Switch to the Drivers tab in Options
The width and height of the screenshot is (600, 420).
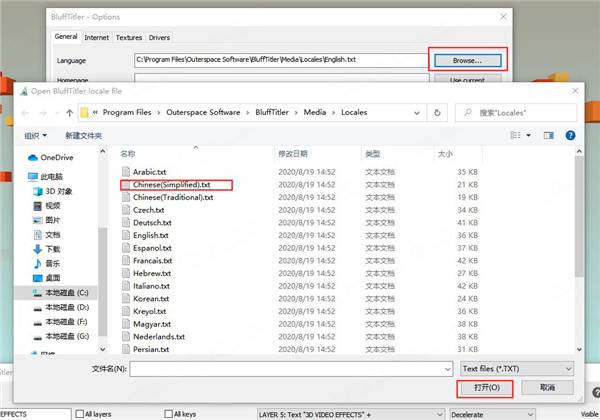click(x=159, y=37)
